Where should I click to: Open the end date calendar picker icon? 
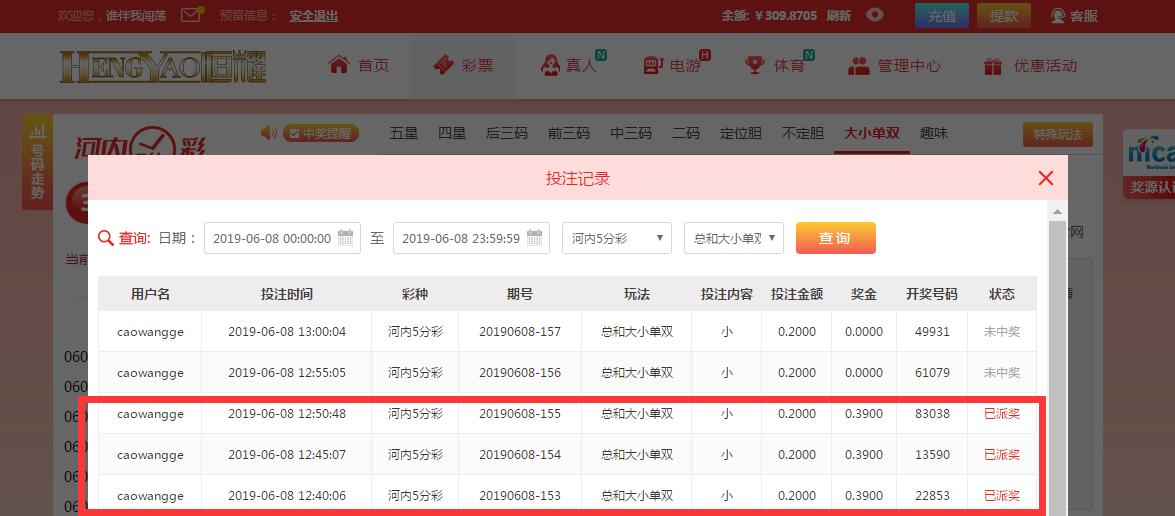(535, 238)
